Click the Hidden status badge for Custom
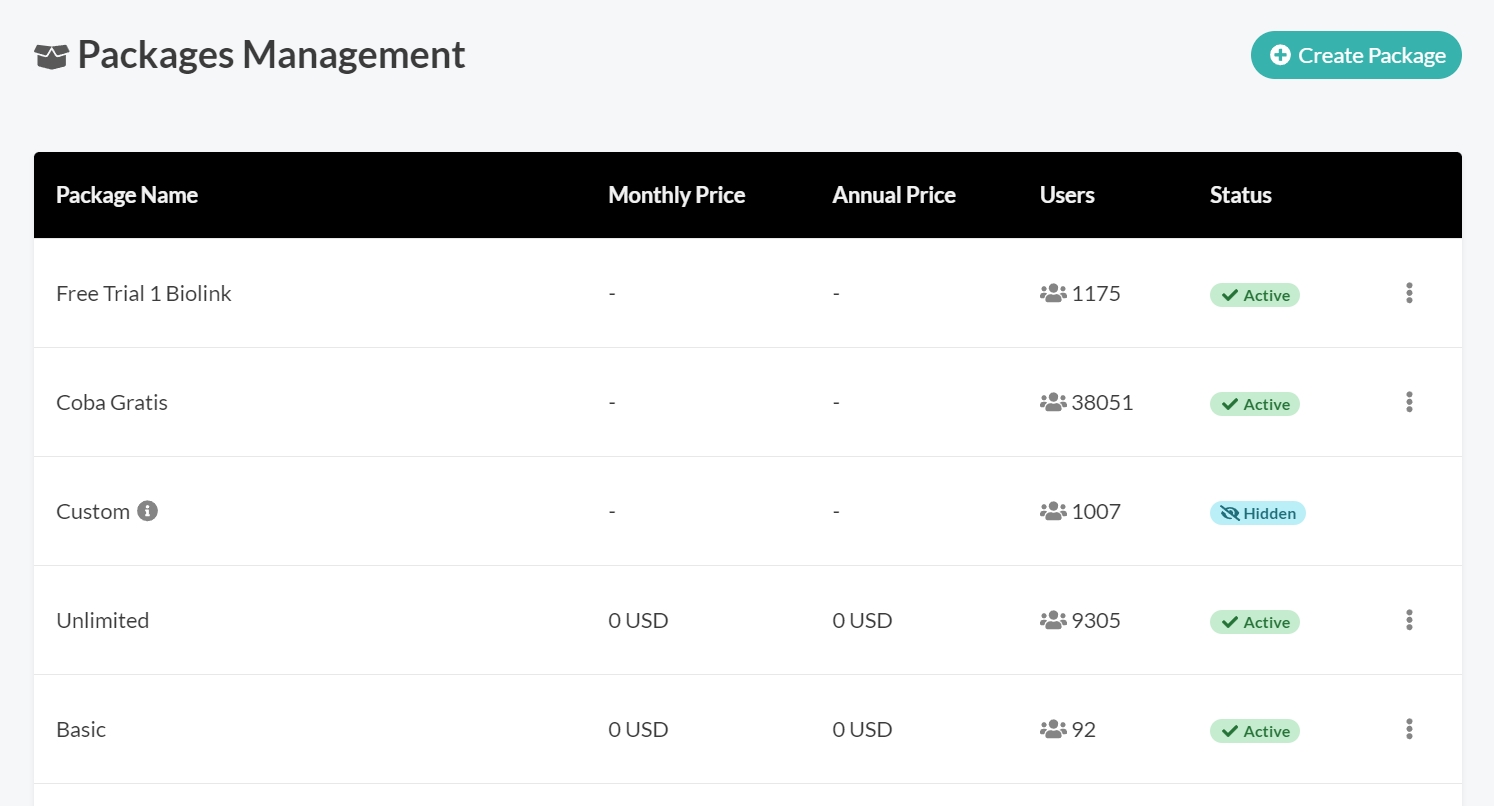 coord(1257,513)
